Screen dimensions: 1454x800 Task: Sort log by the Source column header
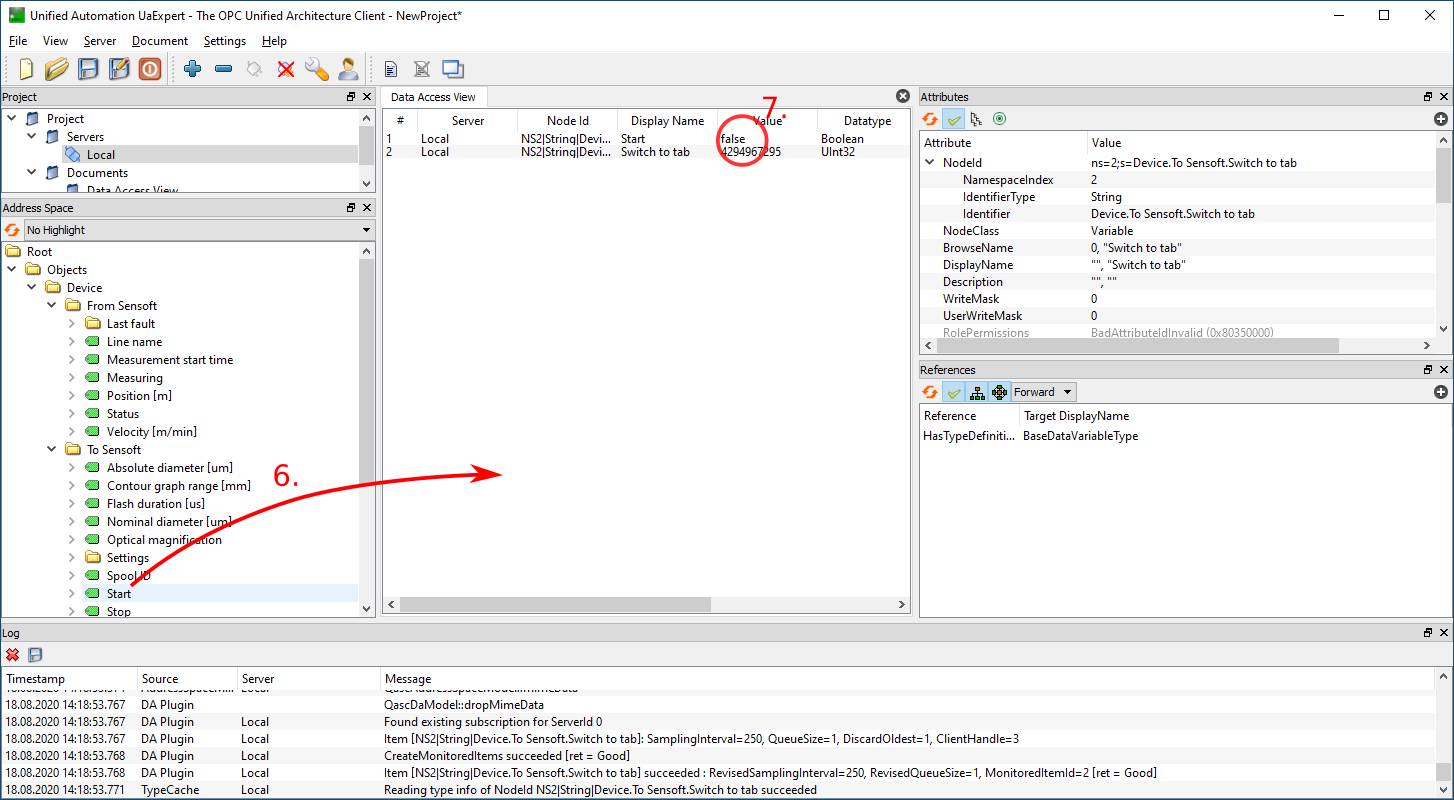pyautogui.click(x=187, y=679)
